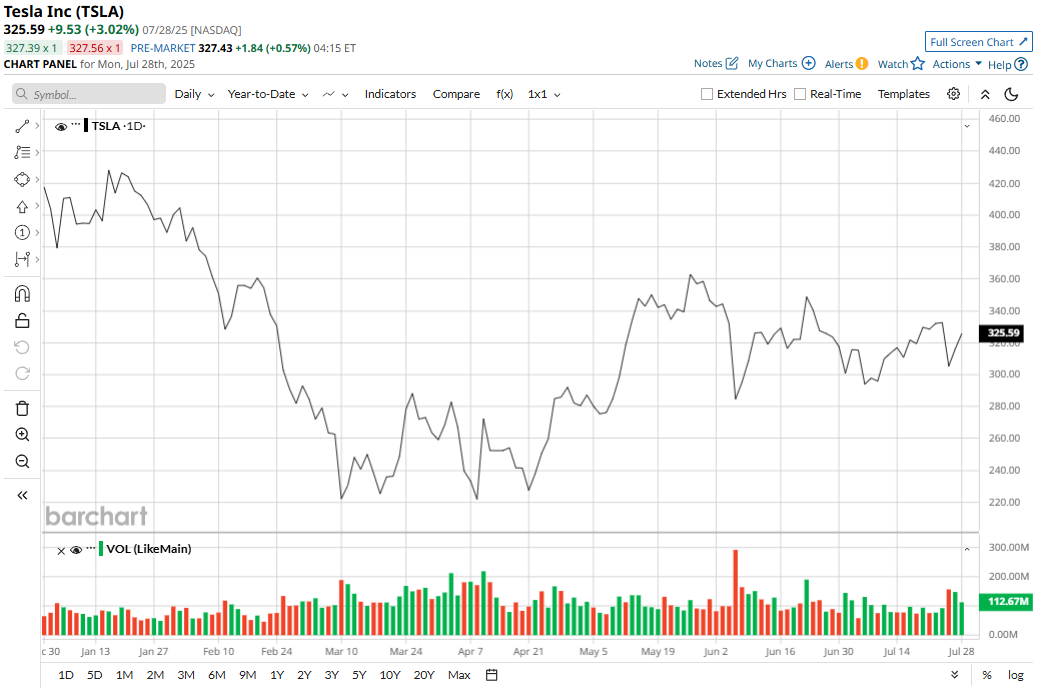Select the Max range
Image resolution: width=1050 pixels, height=698 pixels.
tap(459, 675)
